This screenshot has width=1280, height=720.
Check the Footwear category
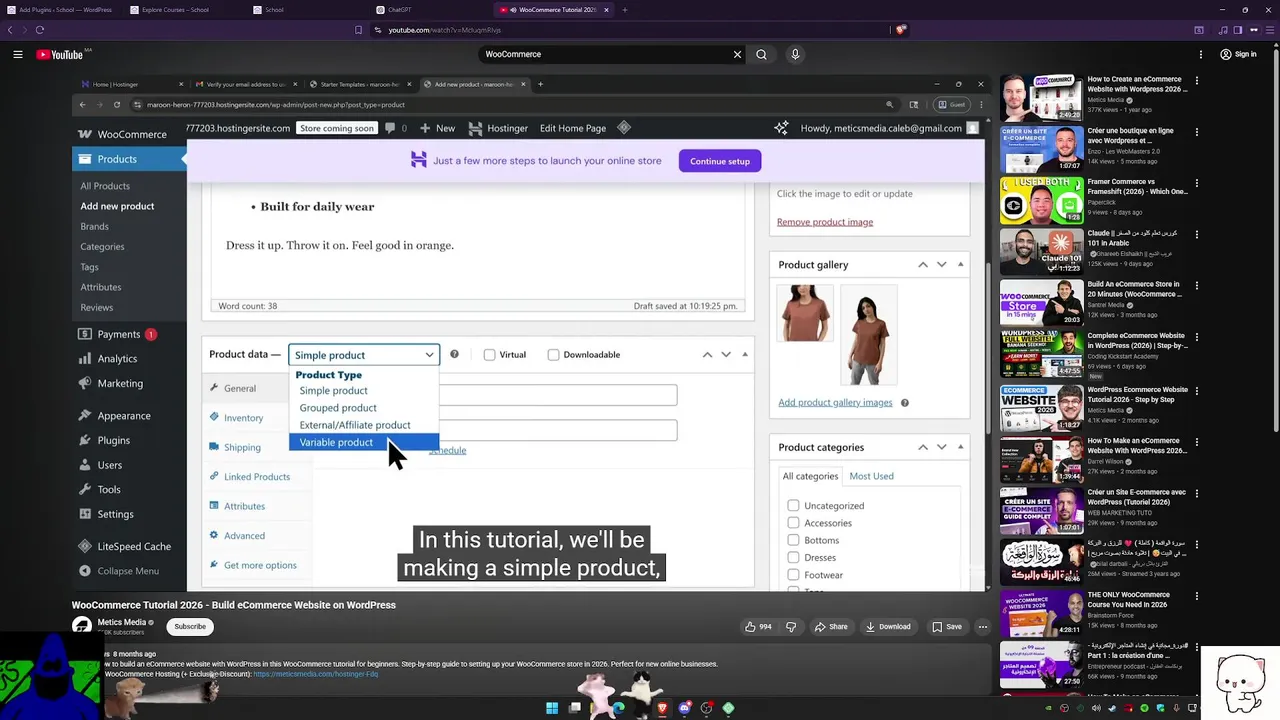coord(793,575)
